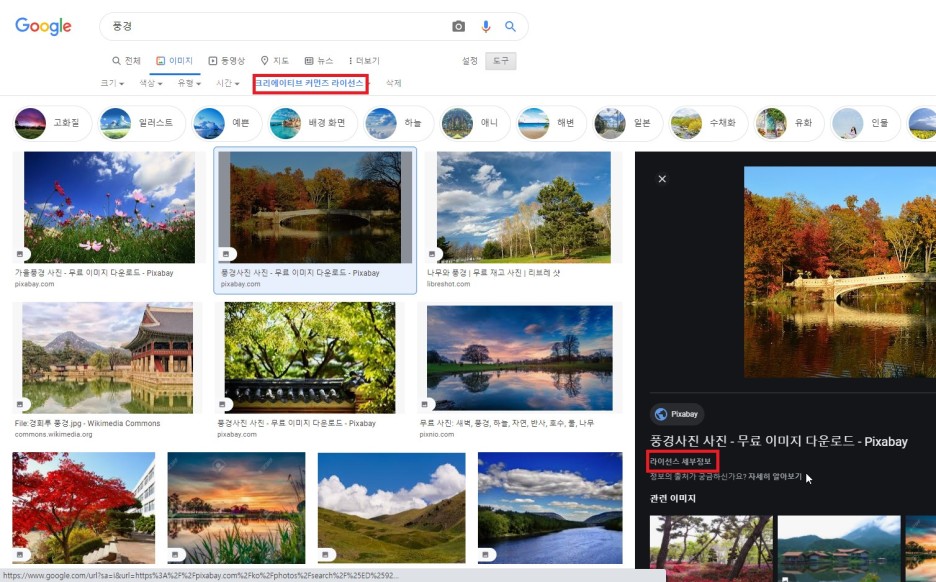Open the red maple tree image
This screenshot has height=582, width=936.
pyautogui.click(x=84, y=508)
